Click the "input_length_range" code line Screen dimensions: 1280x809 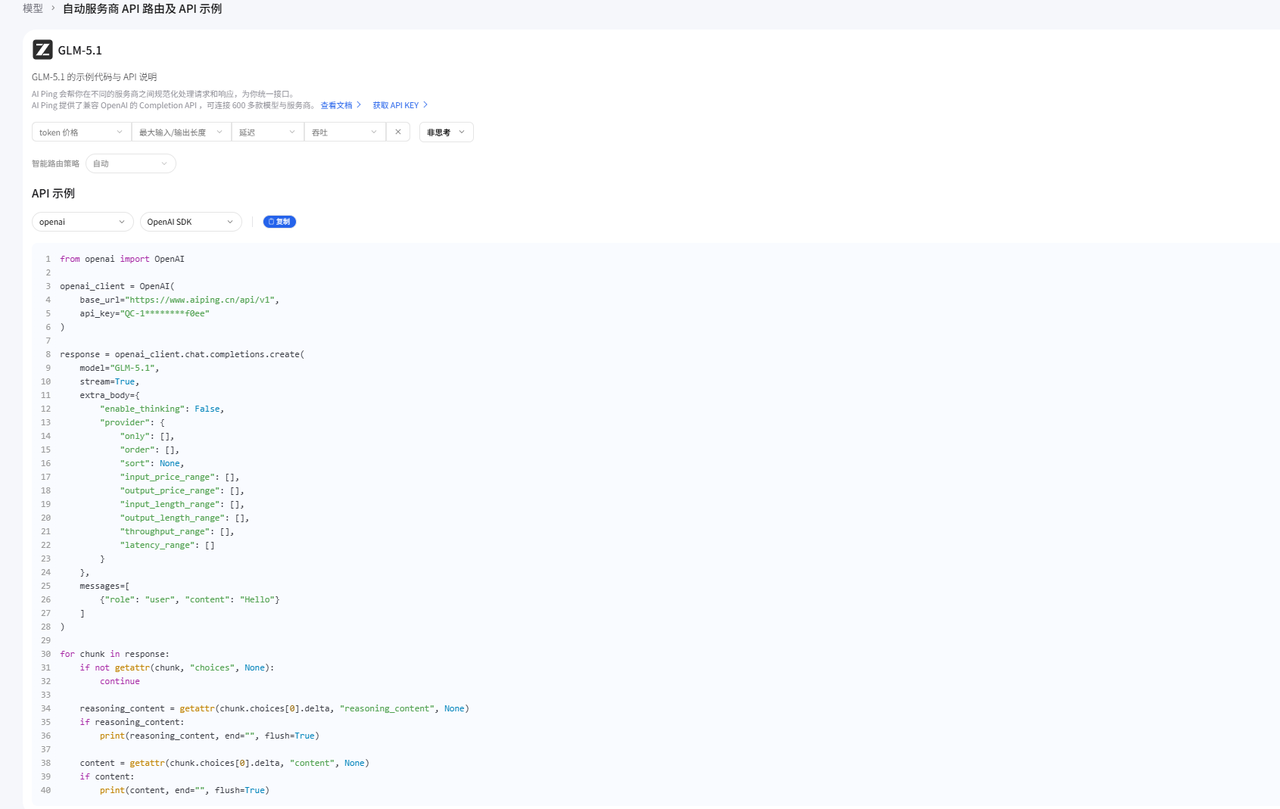click(x=182, y=504)
